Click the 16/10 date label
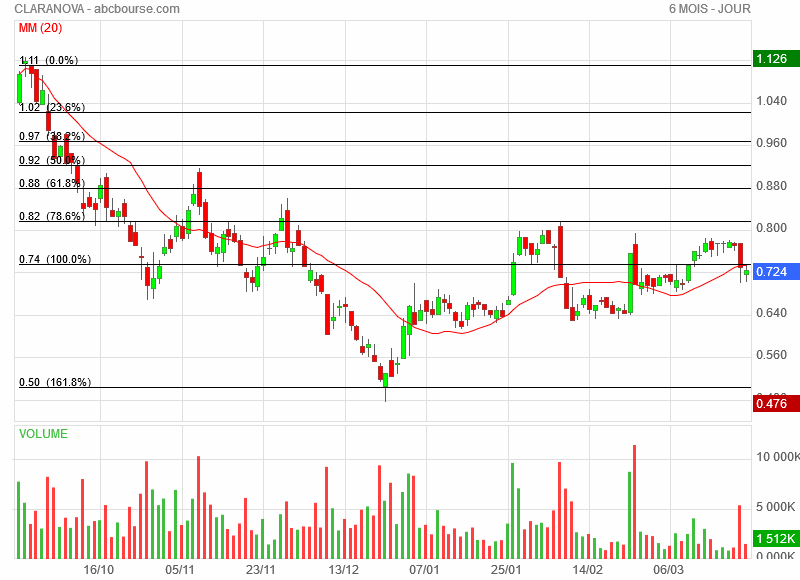Viewport: 800px width, 580px height. point(98,570)
